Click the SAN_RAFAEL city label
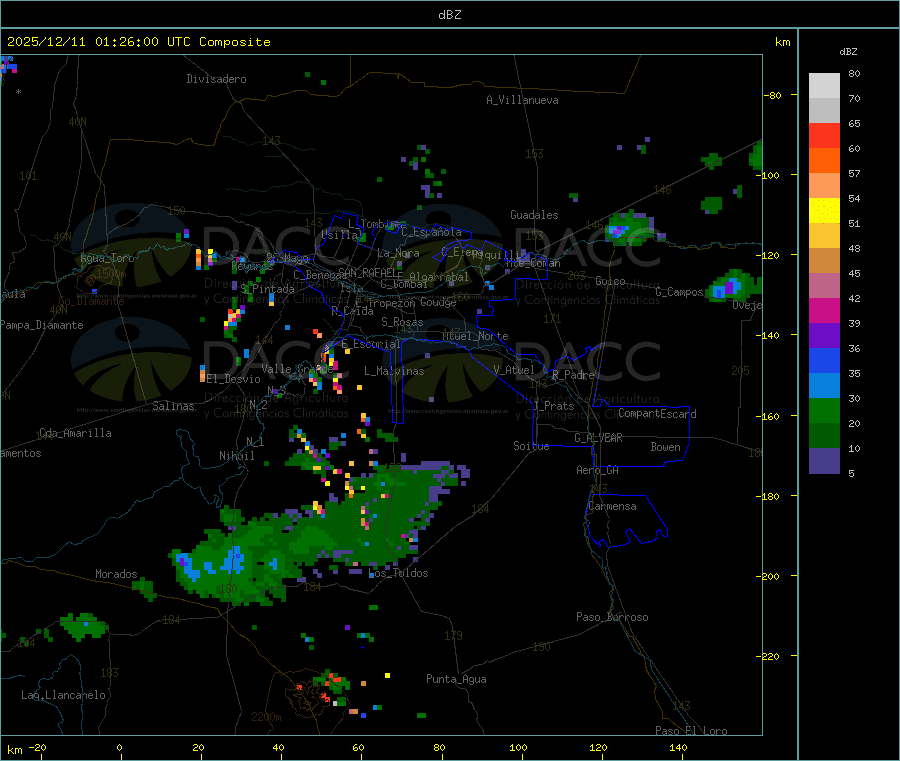Screen dimensions: 900x761 tap(370, 273)
